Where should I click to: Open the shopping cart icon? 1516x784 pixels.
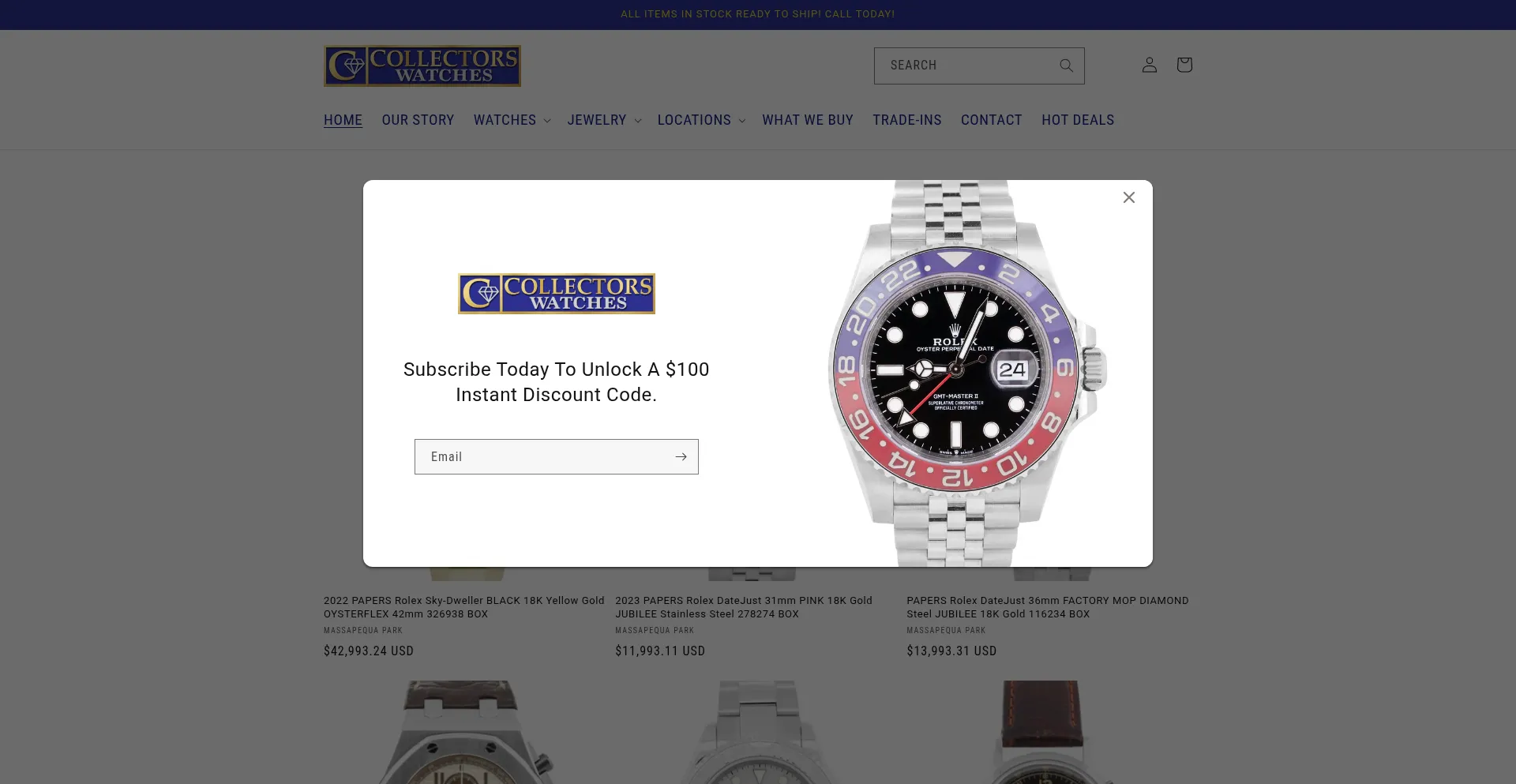click(1184, 65)
